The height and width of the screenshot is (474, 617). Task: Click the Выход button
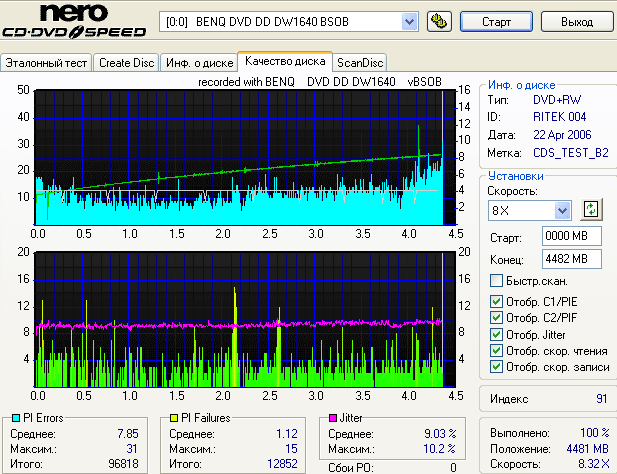(x=577, y=22)
